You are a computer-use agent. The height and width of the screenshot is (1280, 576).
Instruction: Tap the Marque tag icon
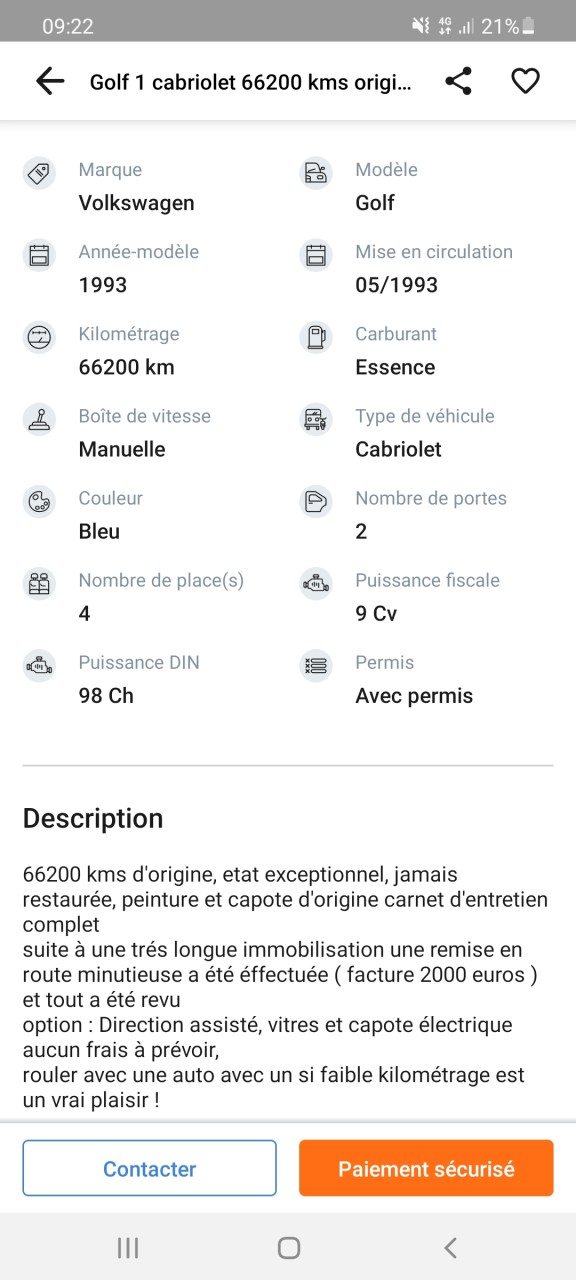[x=39, y=173]
